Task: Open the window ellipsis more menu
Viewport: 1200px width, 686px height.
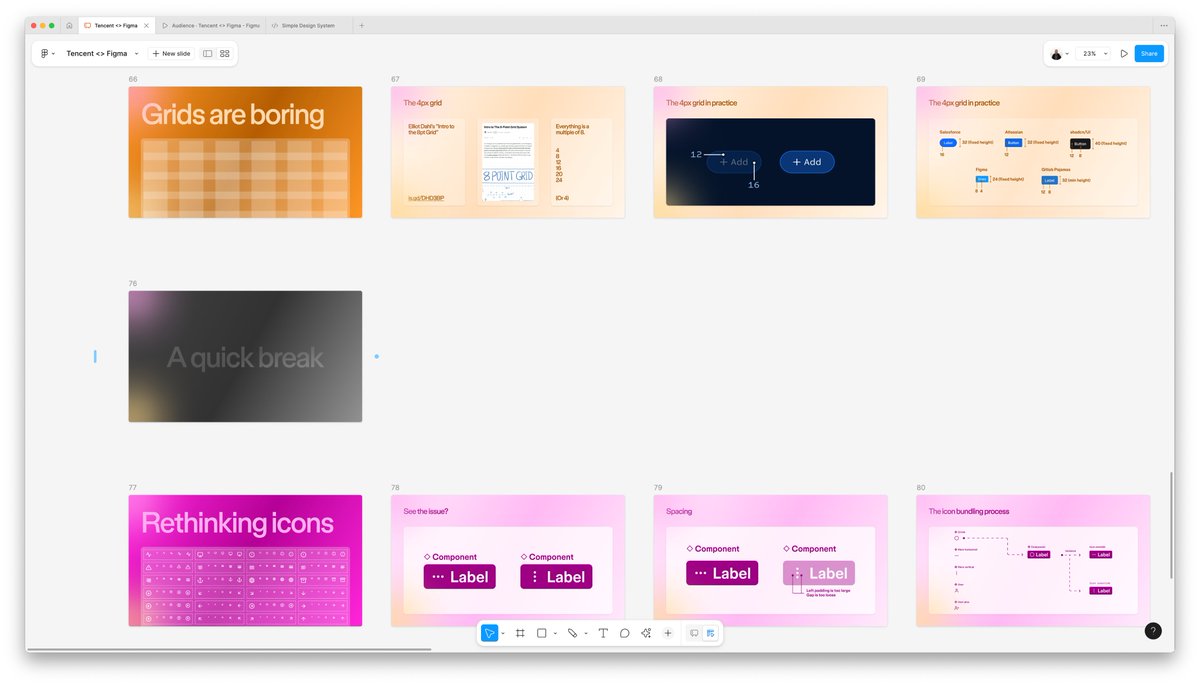Action: (x=1163, y=25)
